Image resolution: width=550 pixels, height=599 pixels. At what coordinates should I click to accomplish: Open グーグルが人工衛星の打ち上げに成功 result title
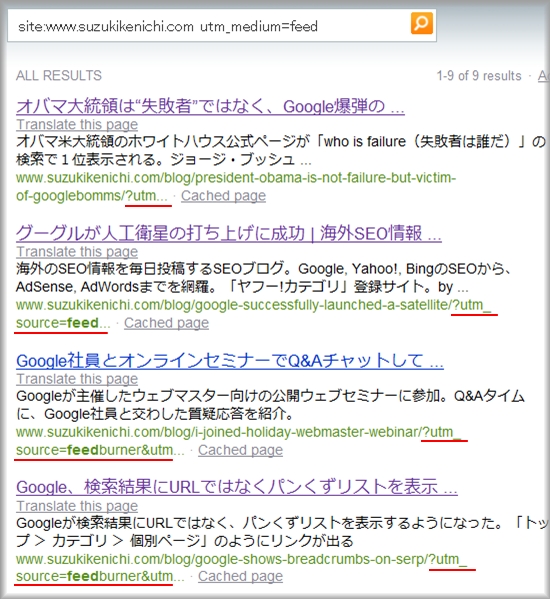(x=229, y=233)
